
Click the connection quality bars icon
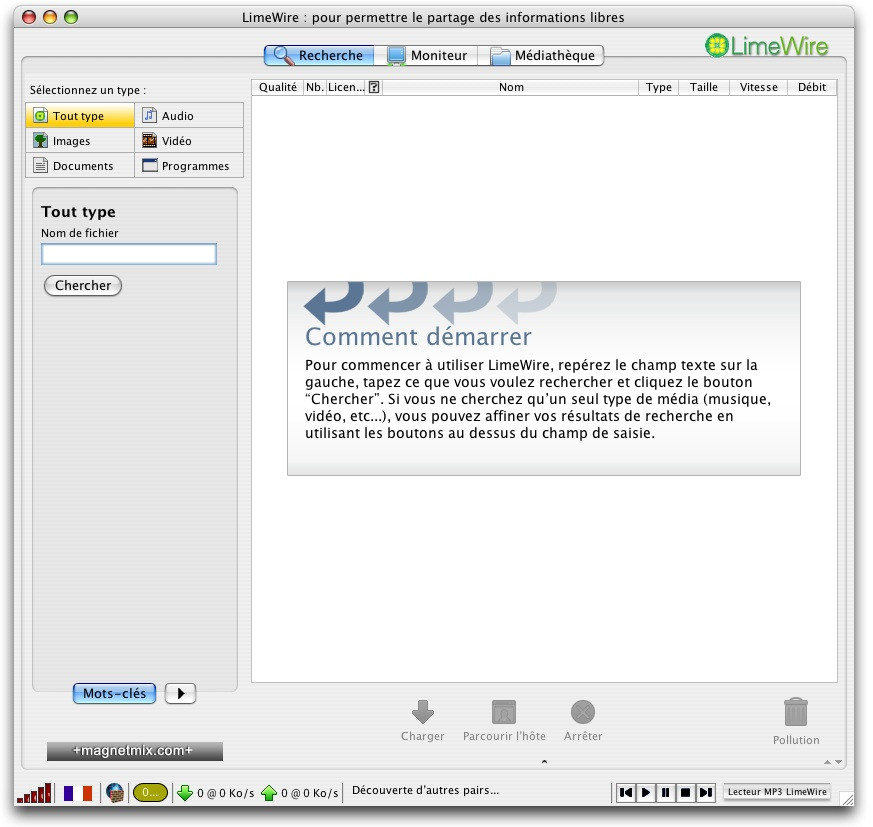coord(35,793)
